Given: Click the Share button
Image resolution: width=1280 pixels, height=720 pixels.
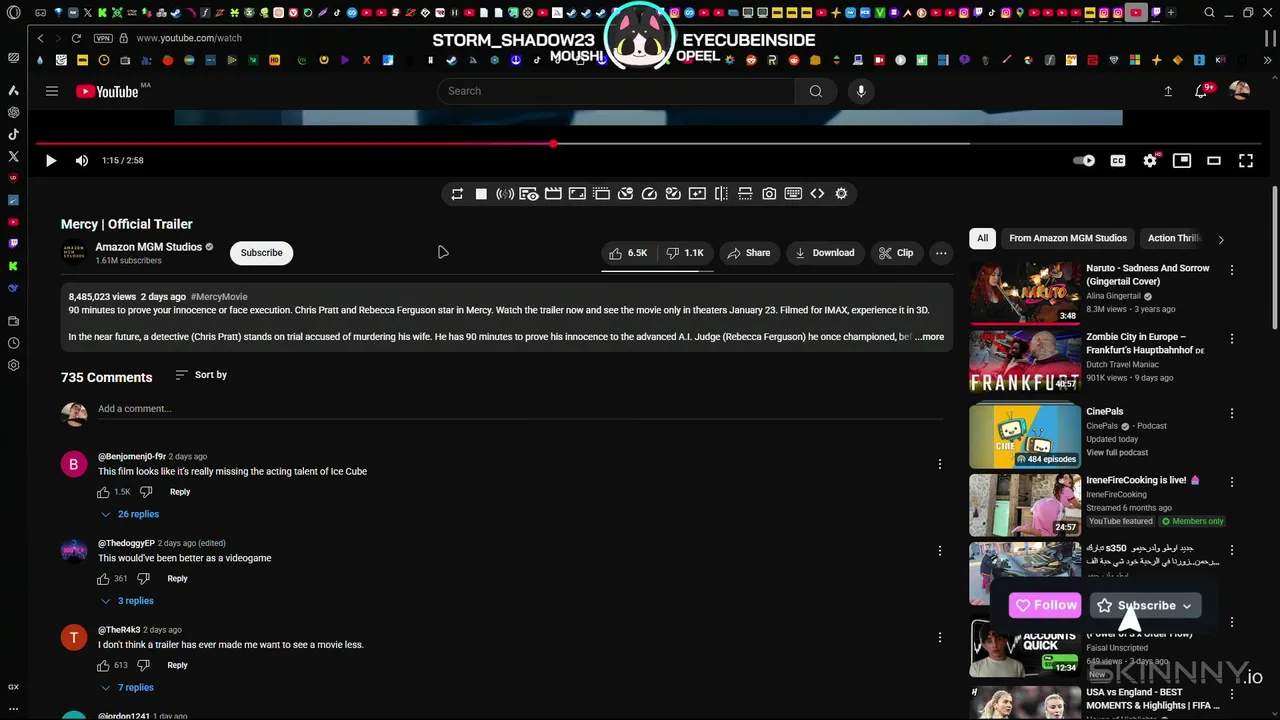Looking at the screenshot, I should click(x=749, y=253).
